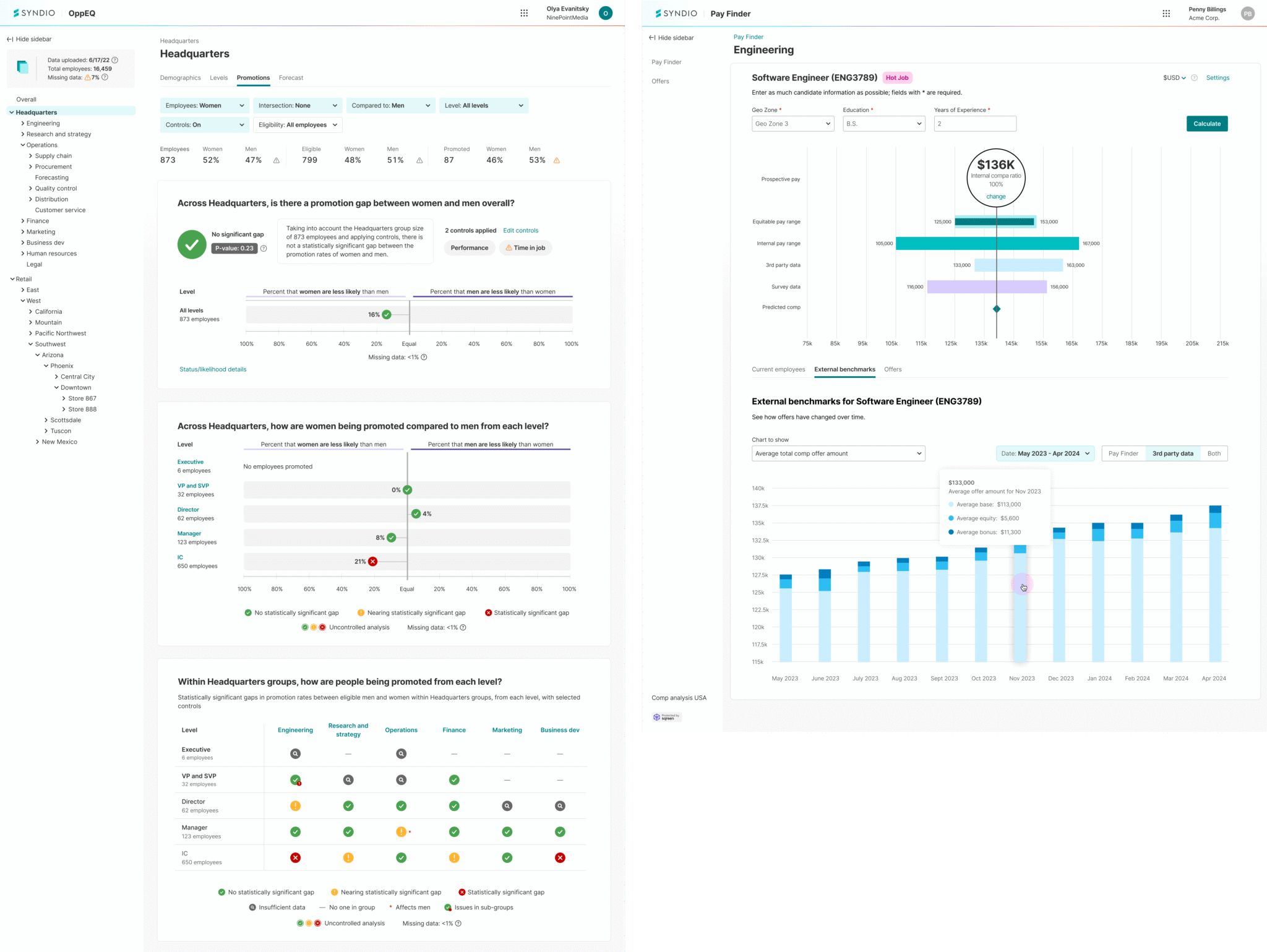This screenshot has width=1267, height=952.
Task: Click help icon next to $USD currency
Action: 1194,78
